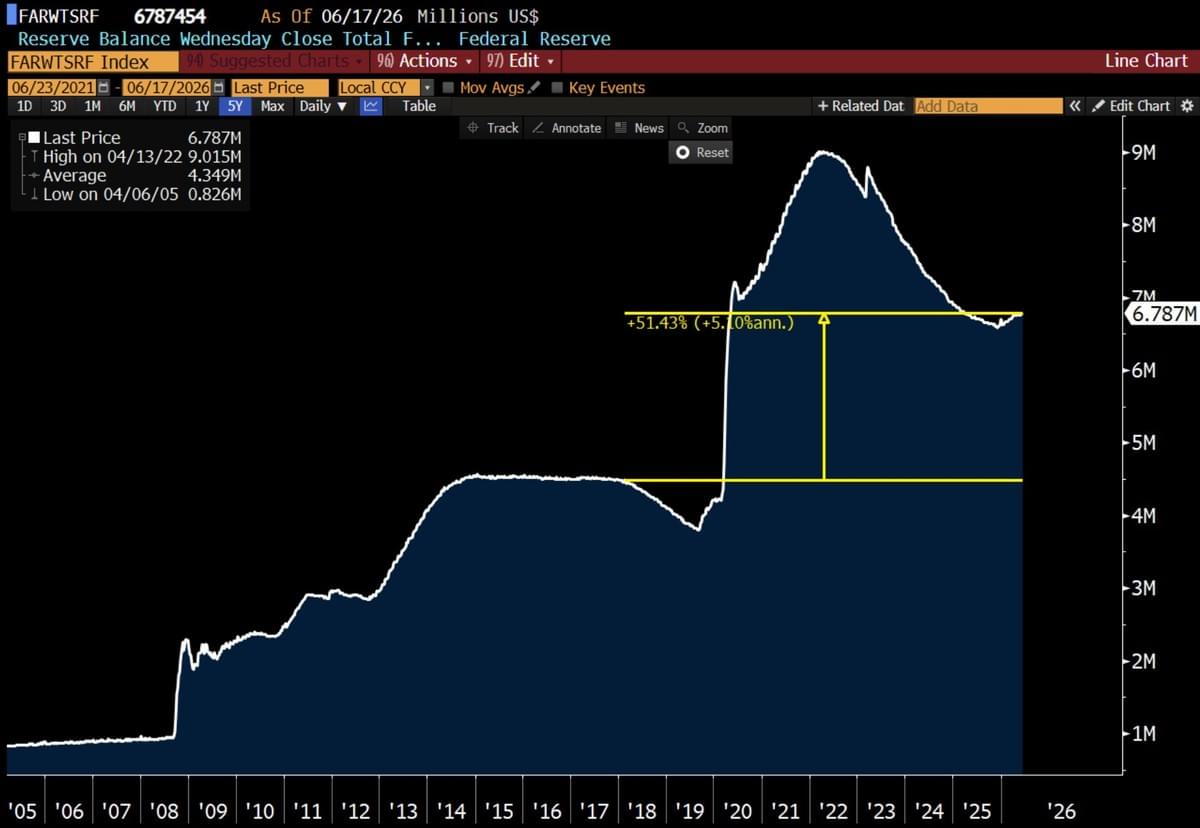Click the end date field 06/17/2026
1200x828 pixels.
[x=168, y=88]
